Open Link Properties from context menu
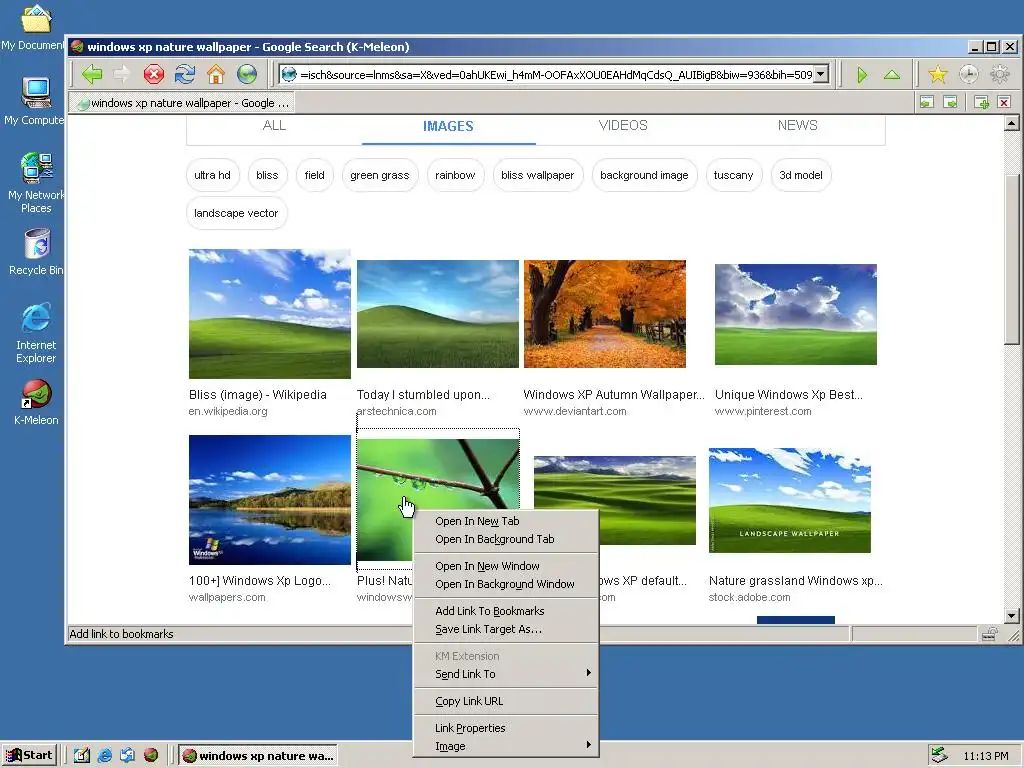Image resolution: width=1024 pixels, height=768 pixels. (x=507, y=728)
